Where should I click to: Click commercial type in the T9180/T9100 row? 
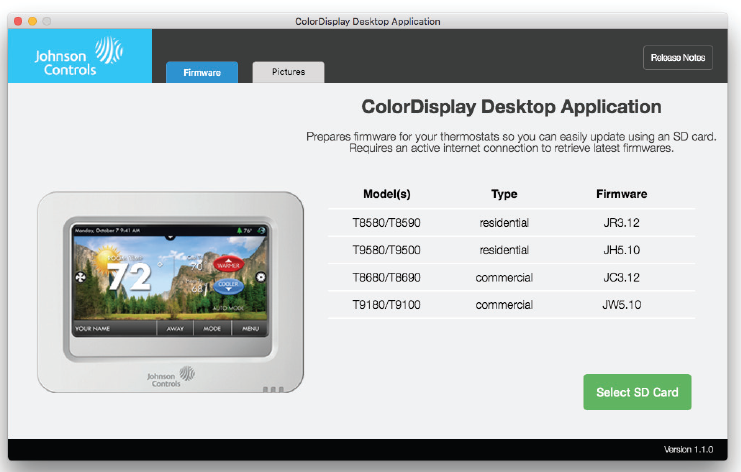[504, 305]
